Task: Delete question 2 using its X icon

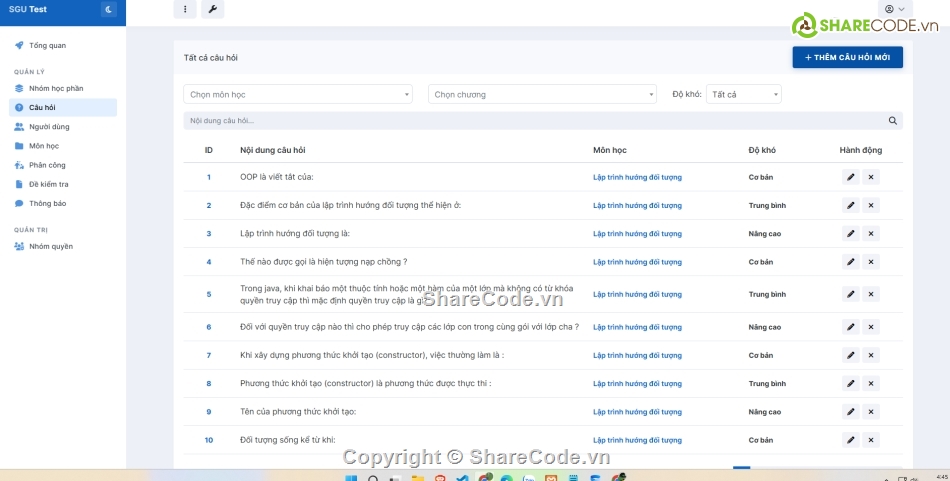Action: click(871, 206)
